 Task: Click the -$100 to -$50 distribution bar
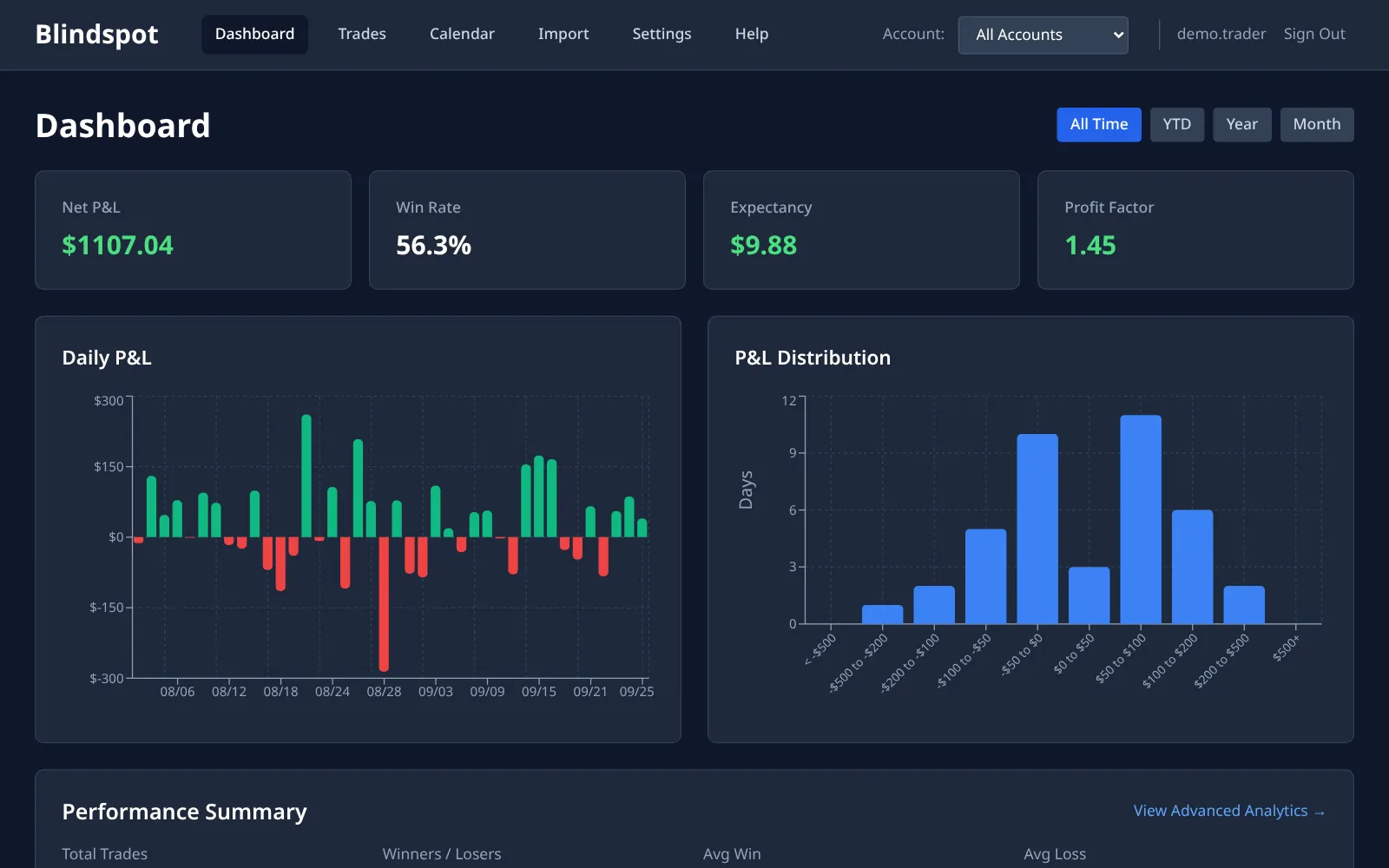(x=985, y=576)
